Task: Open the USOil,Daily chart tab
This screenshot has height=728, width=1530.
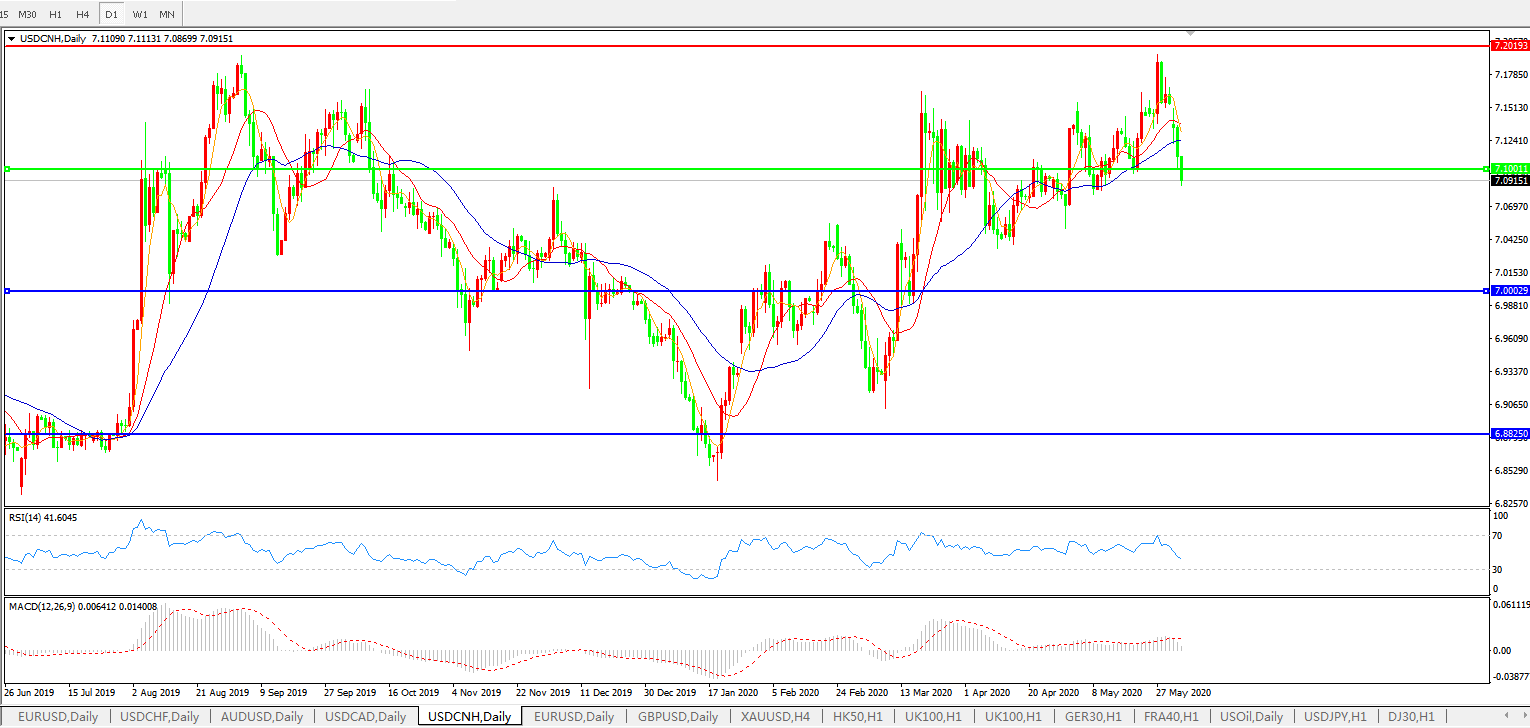Action: pos(1253,717)
